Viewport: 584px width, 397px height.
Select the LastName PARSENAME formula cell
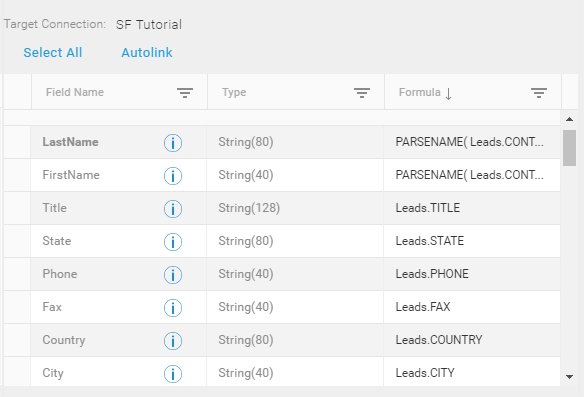click(x=472, y=142)
